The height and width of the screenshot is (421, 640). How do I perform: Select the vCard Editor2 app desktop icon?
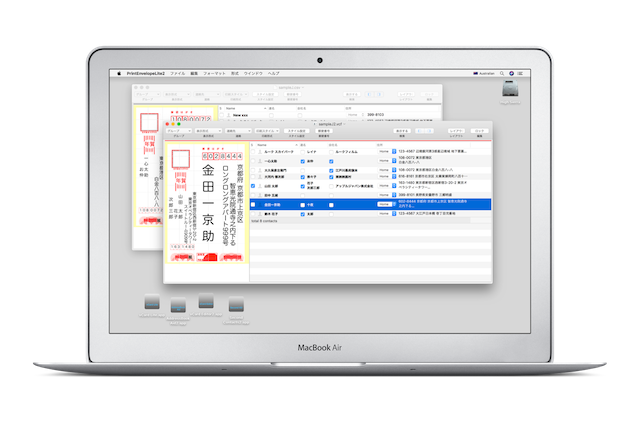point(206,302)
